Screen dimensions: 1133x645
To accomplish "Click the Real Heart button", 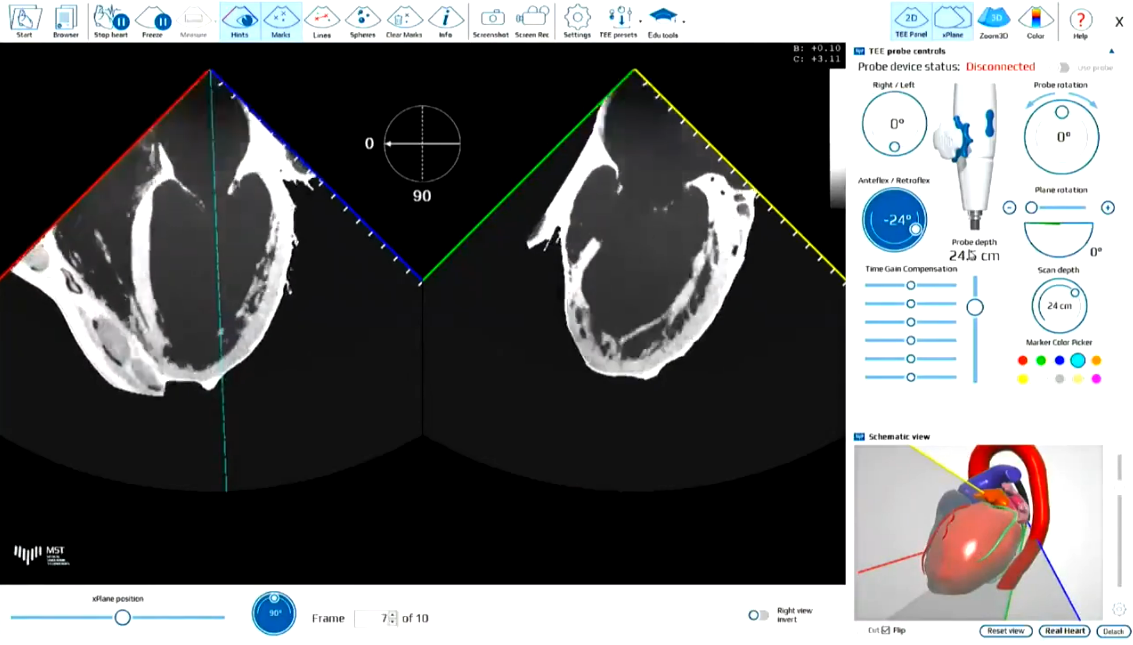I will pos(1063,631).
